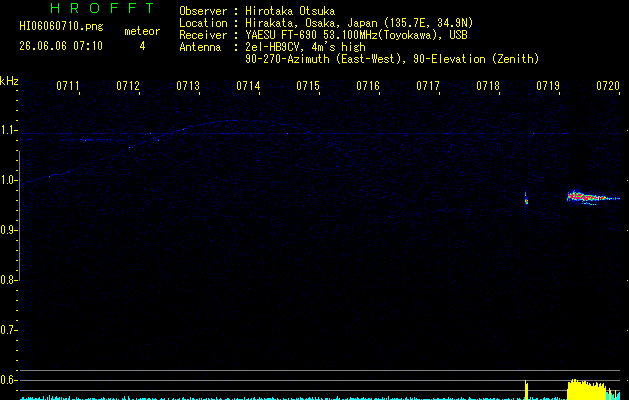Image resolution: width=629 pixels, height=400 pixels.
Task: Click the 0720 time marker
Action: [x=608, y=86]
